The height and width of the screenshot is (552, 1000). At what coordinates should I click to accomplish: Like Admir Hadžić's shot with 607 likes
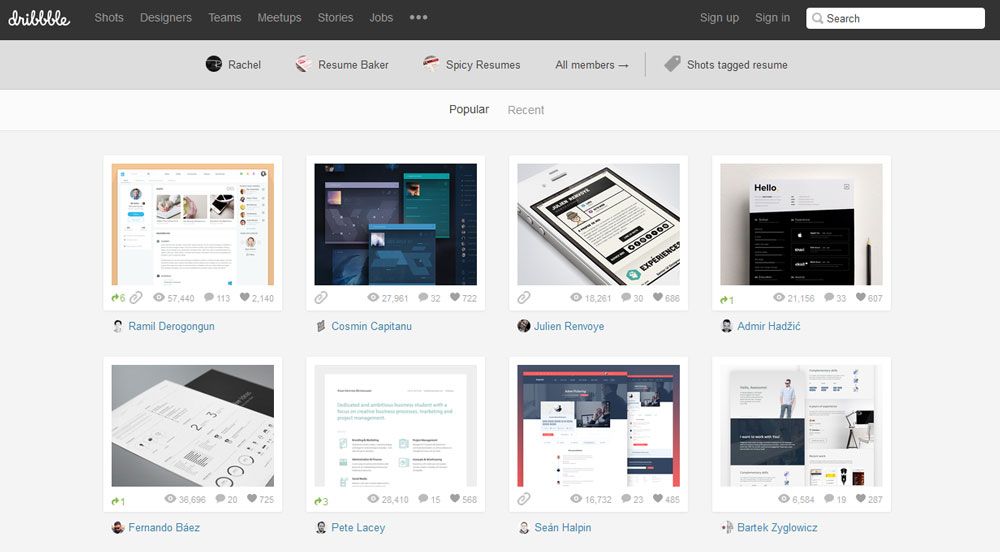[x=860, y=297]
